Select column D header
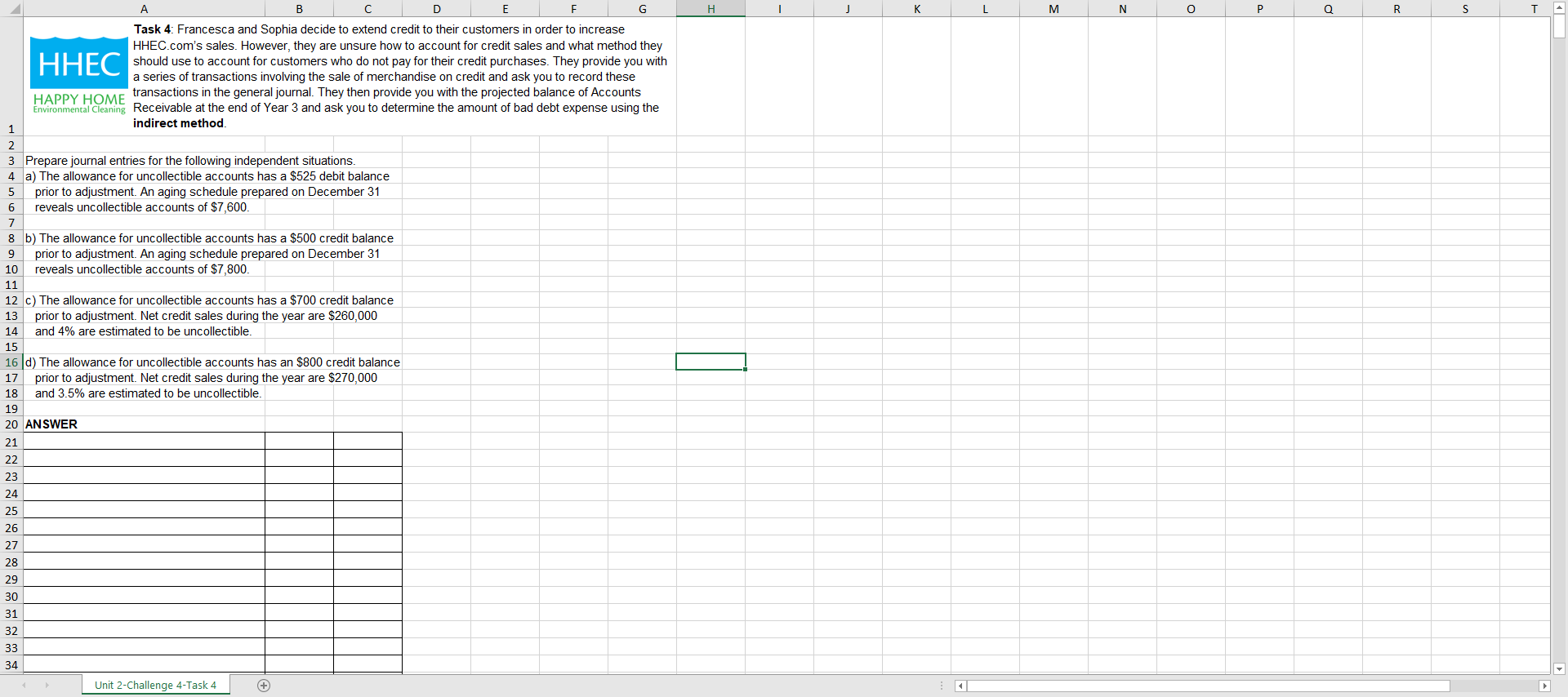1568x697 pixels. 436,9
